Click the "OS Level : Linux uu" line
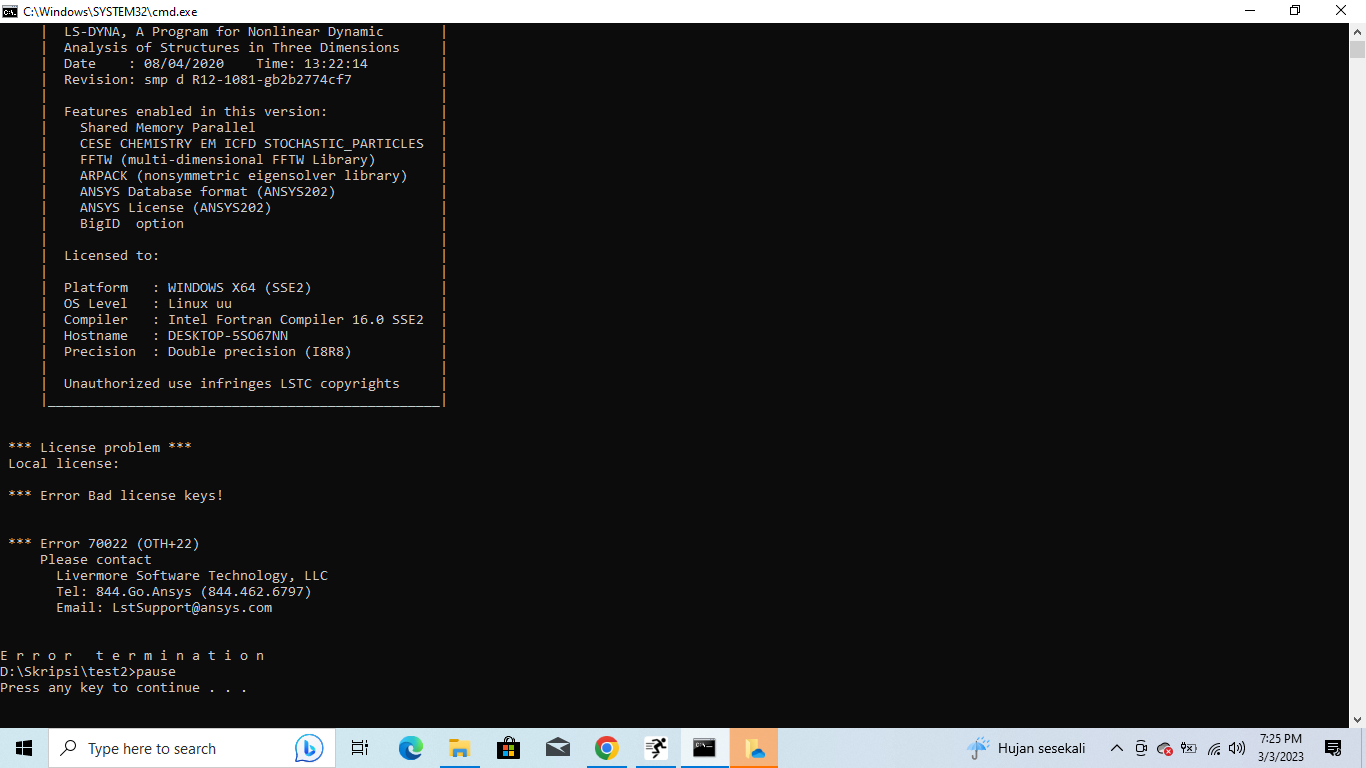The width and height of the screenshot is (1366, 768). click(148, 303)
